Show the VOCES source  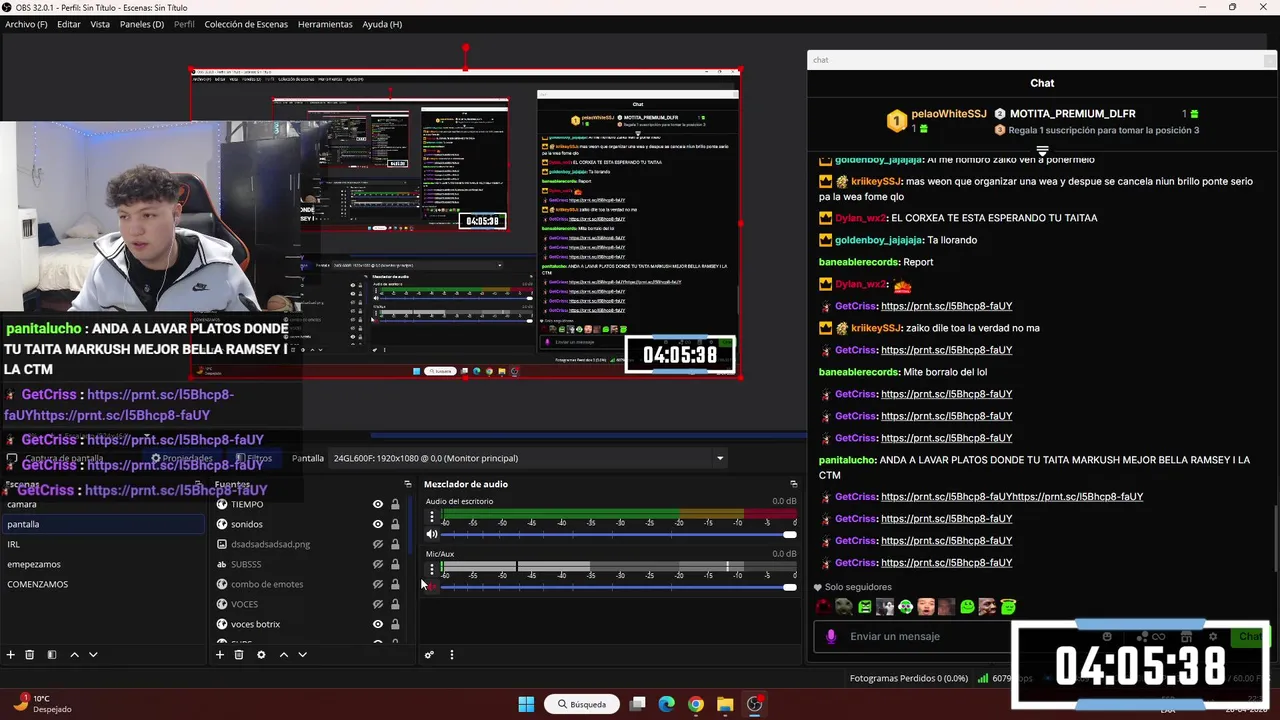378,604
